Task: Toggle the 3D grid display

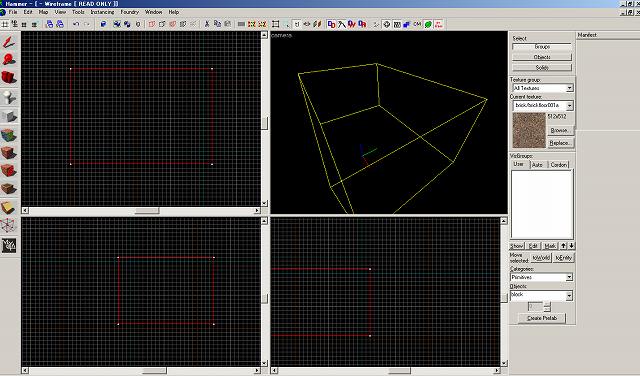Action: tap(14, 24)
